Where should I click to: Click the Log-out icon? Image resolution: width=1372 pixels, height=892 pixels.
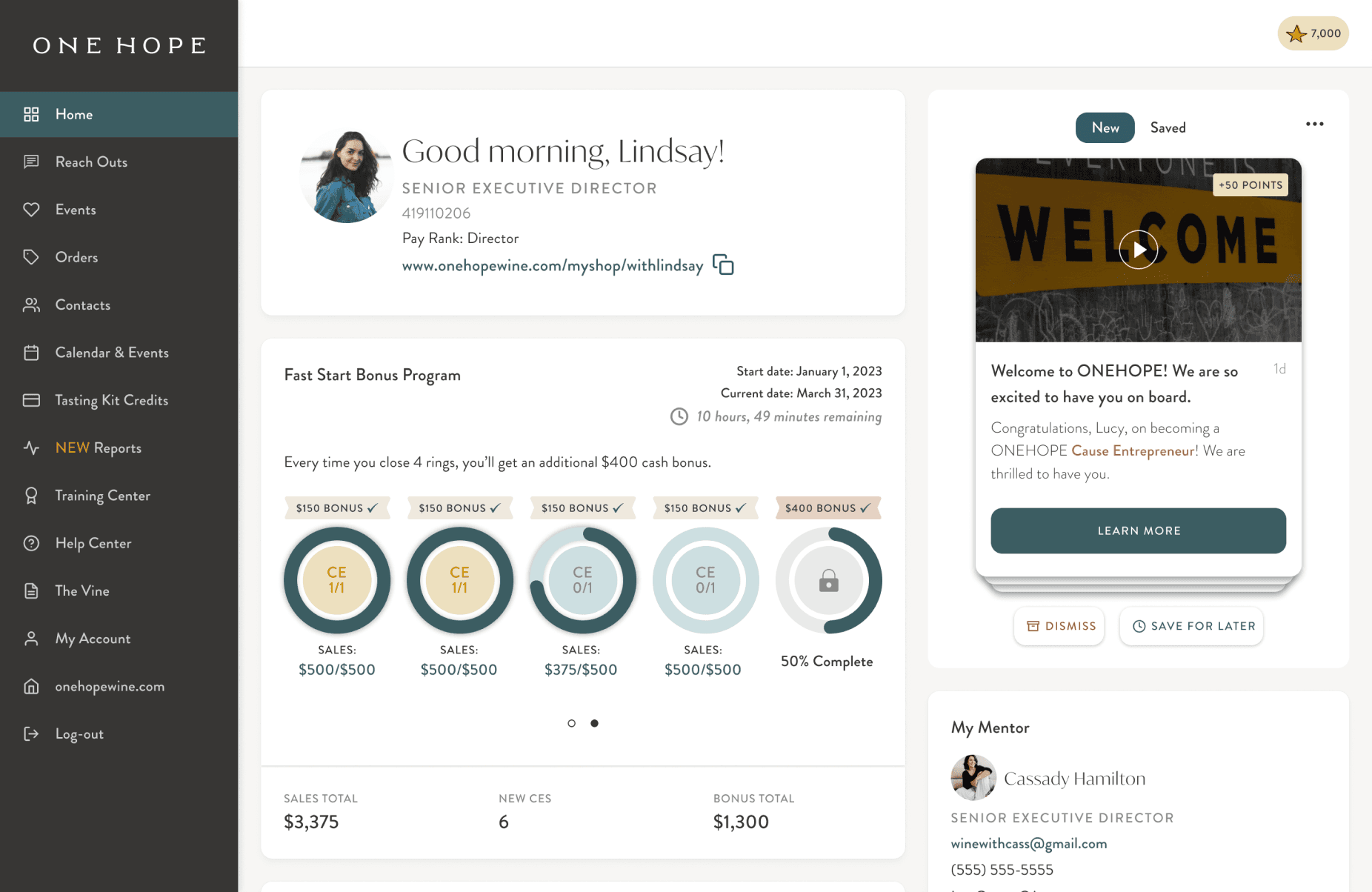[x=31, y=733]
